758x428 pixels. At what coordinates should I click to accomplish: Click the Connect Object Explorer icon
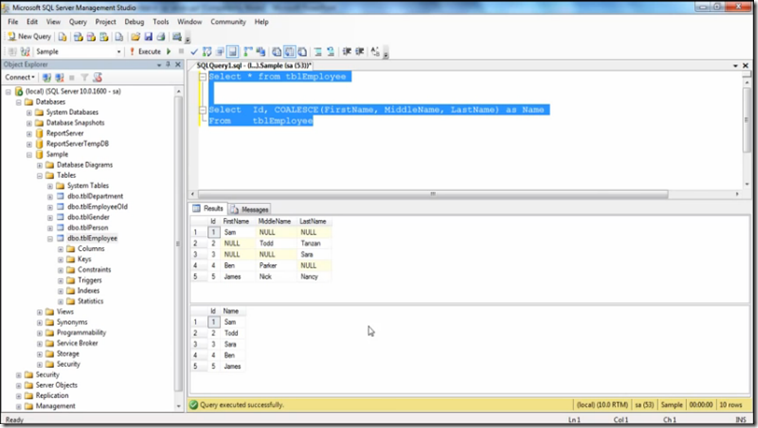pyautogui.click(x=46, y=77)
